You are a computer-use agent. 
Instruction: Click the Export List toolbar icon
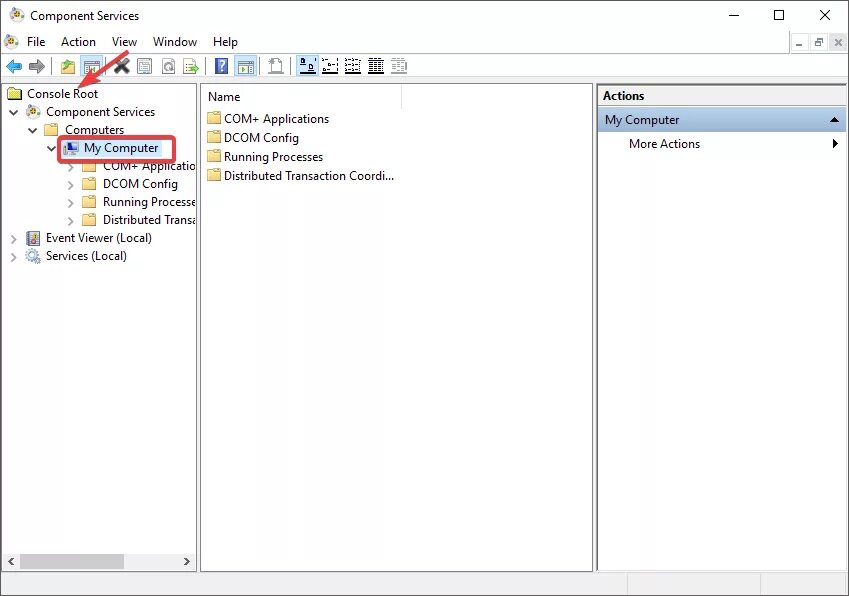coord(191,67)
